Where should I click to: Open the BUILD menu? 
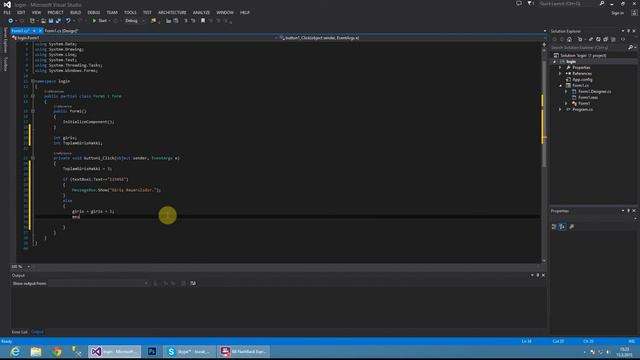click(76, 13)
